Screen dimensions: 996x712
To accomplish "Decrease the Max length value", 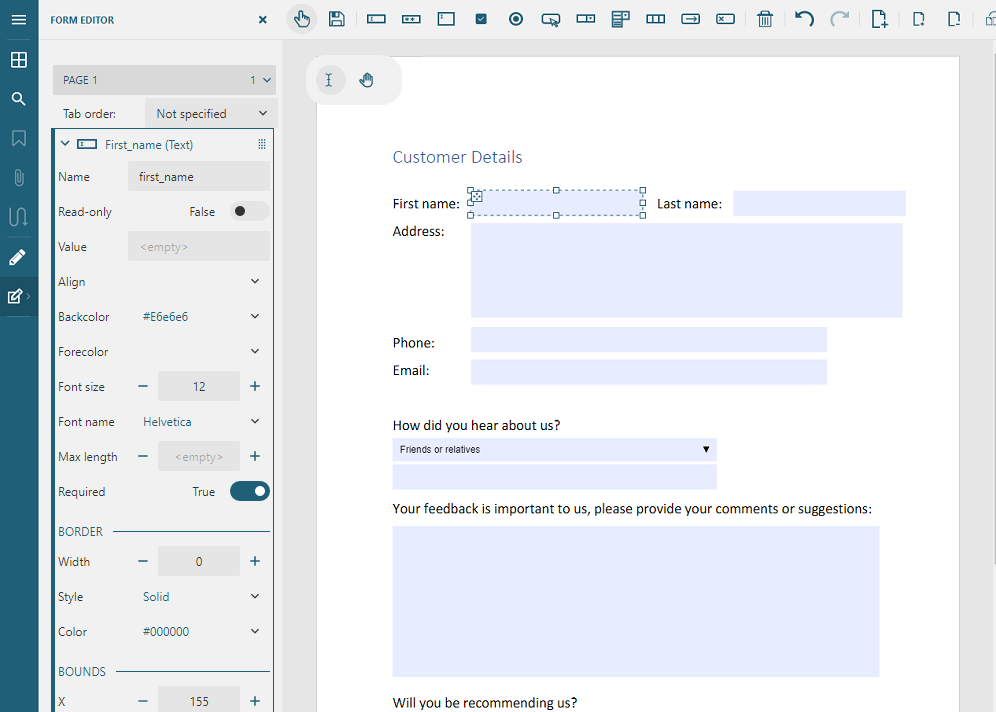I will point(143,456).
